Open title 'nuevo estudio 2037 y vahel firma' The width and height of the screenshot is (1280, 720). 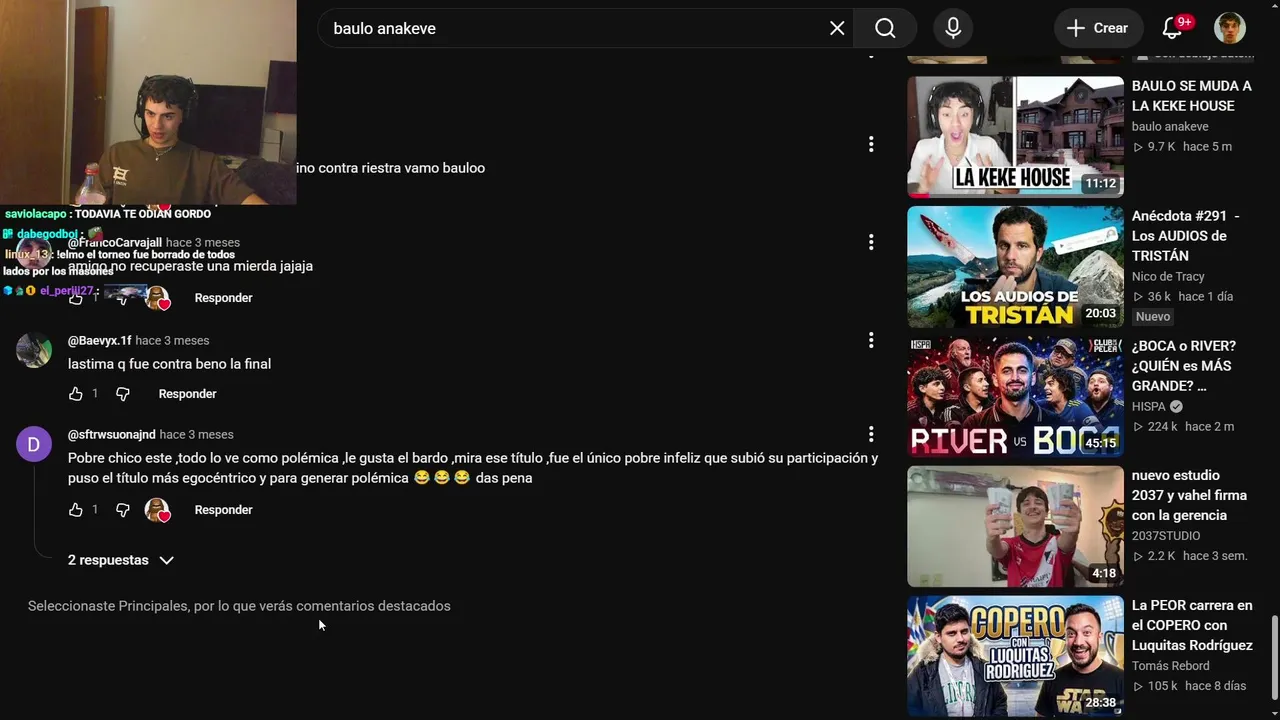(1189, 496)
